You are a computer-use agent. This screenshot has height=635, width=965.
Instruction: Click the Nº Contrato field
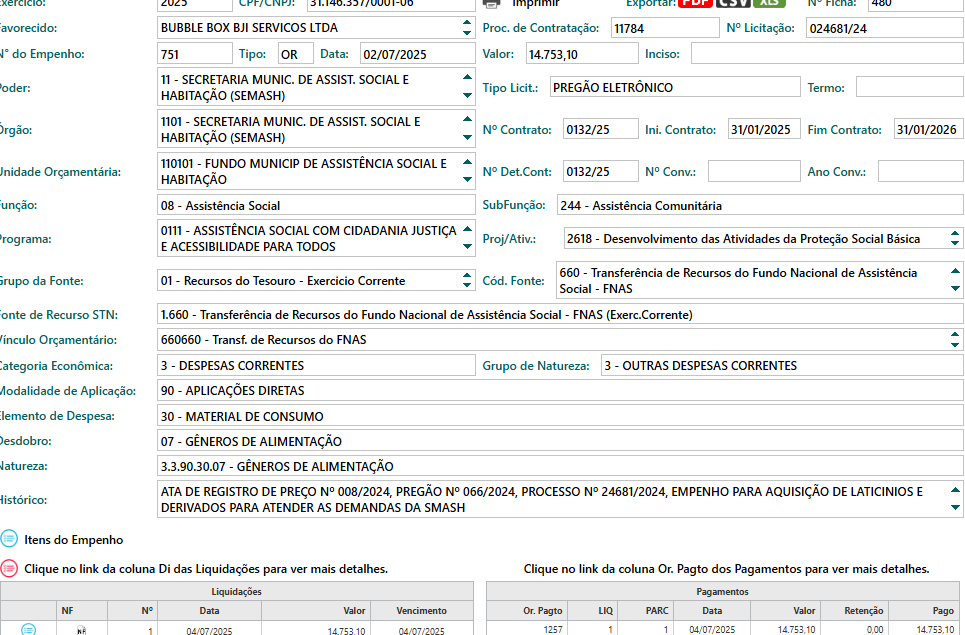click(600, 130)
